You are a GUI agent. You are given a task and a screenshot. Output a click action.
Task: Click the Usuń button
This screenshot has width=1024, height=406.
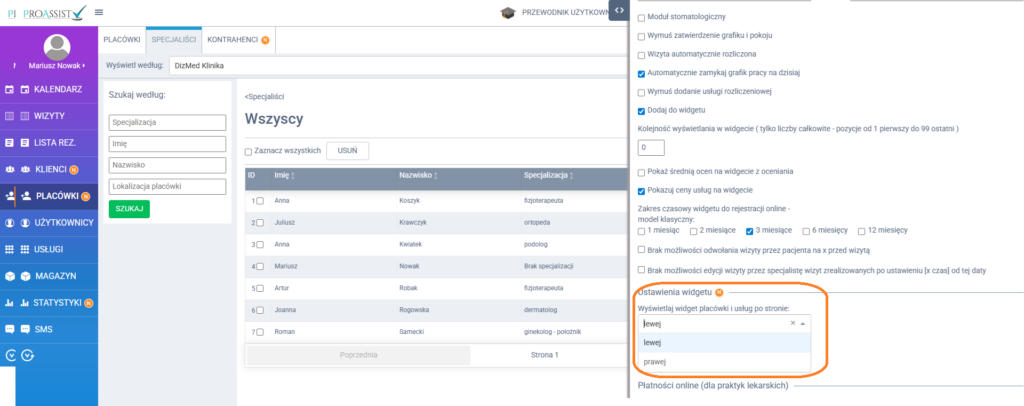point(348,150)
